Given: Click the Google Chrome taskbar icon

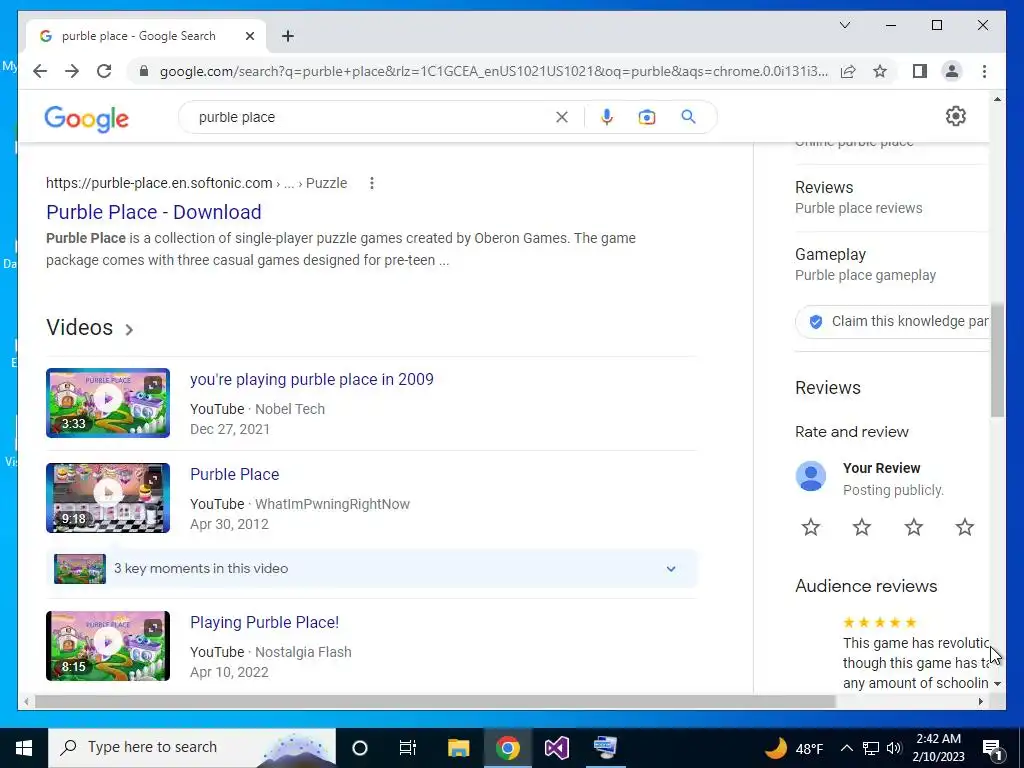Looking at the screenshot, I should (507, 748).
